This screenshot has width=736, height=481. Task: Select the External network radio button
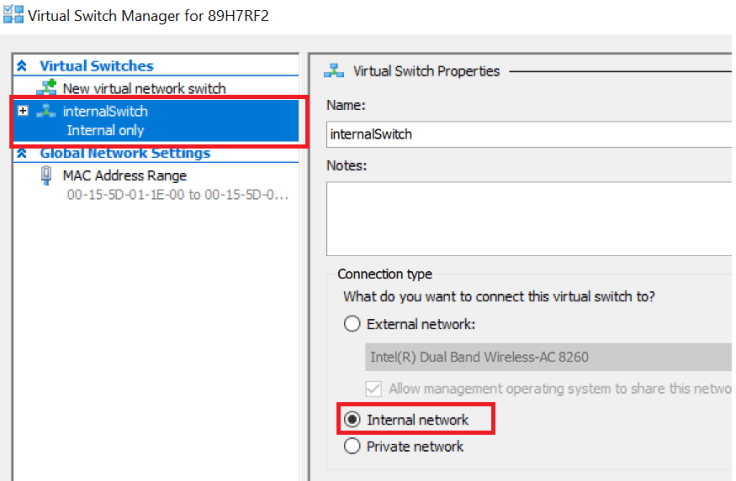click(351, 323)
